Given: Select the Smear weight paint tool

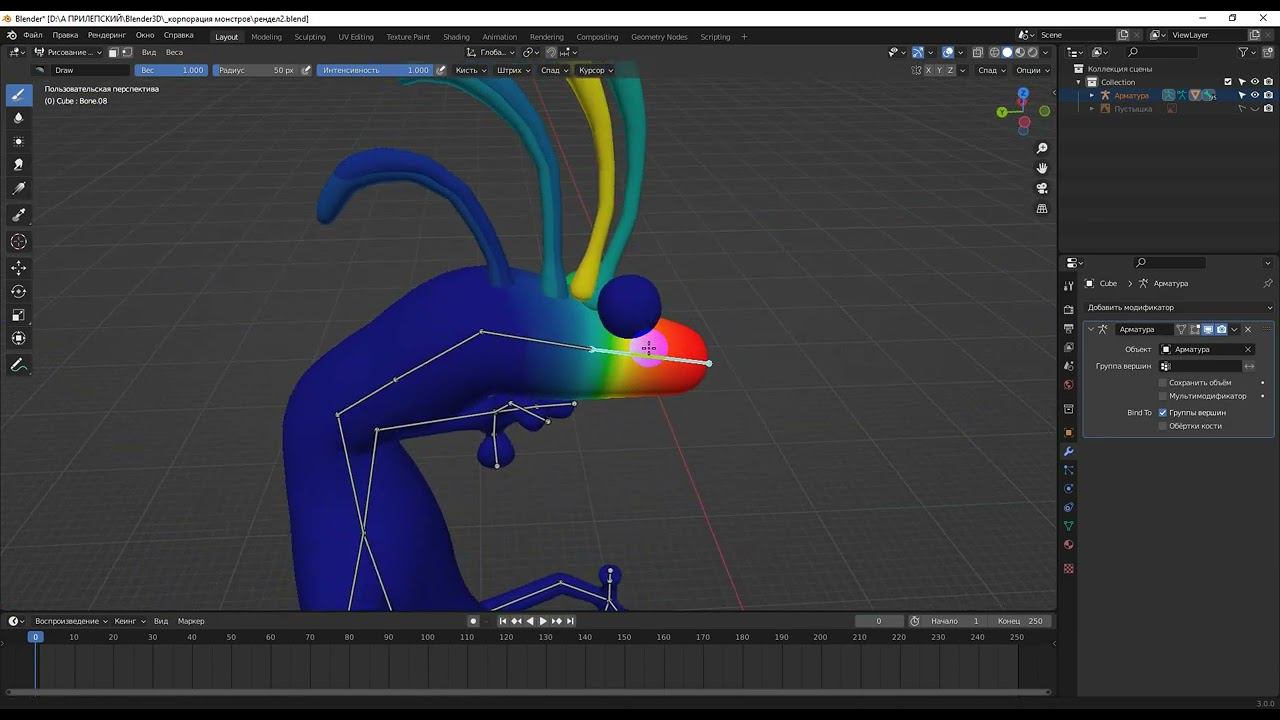Looking at the screenshot, I should point(18,165).
